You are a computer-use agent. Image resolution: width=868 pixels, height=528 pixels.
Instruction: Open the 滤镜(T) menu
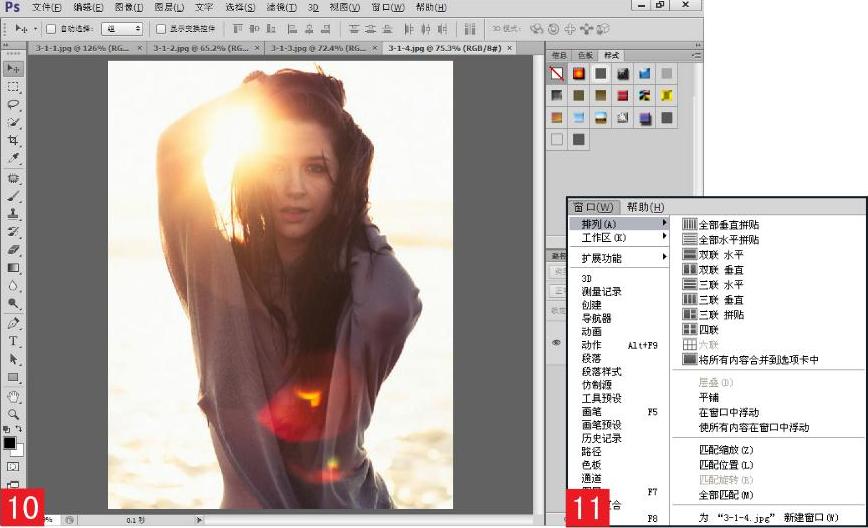pos(281,7)
